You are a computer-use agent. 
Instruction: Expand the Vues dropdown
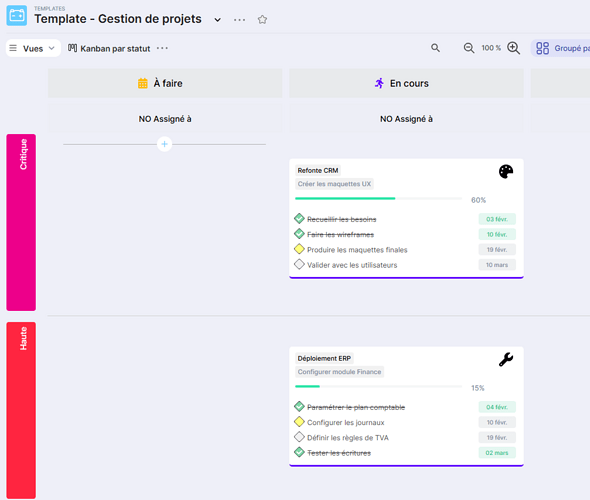[x=33, y=48]
